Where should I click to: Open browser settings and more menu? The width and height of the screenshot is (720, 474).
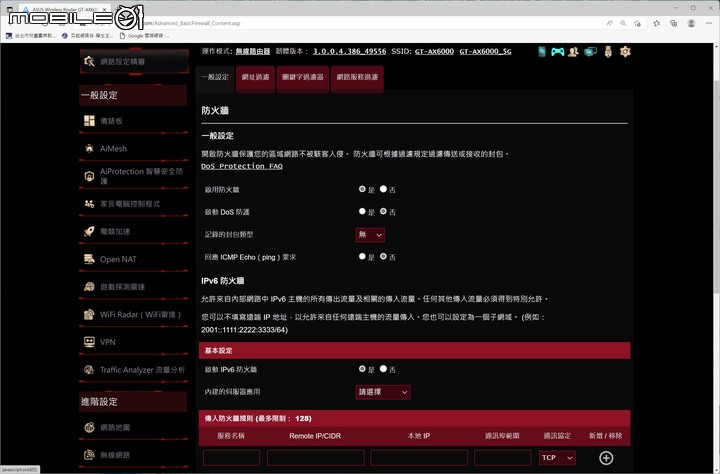click(x=709, y=23)
